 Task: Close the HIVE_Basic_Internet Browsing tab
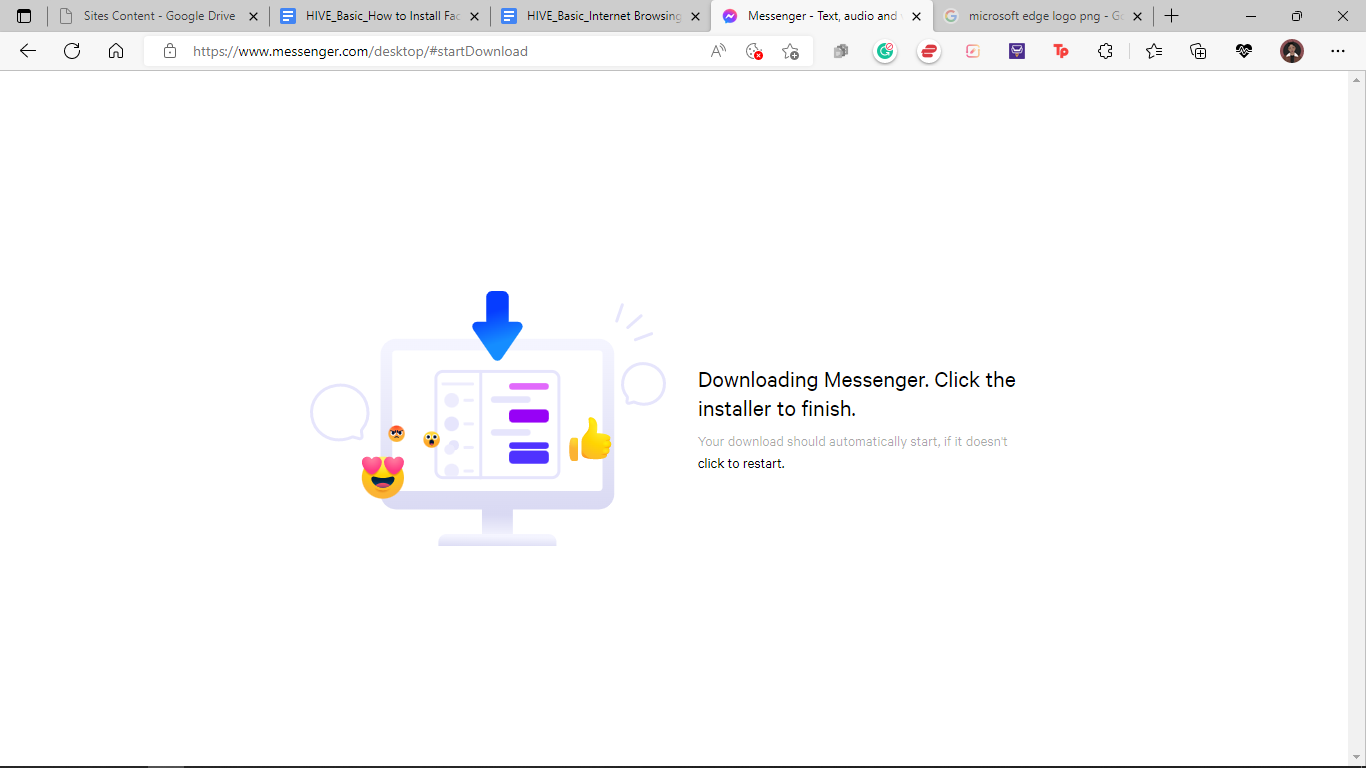coord(695,16)
